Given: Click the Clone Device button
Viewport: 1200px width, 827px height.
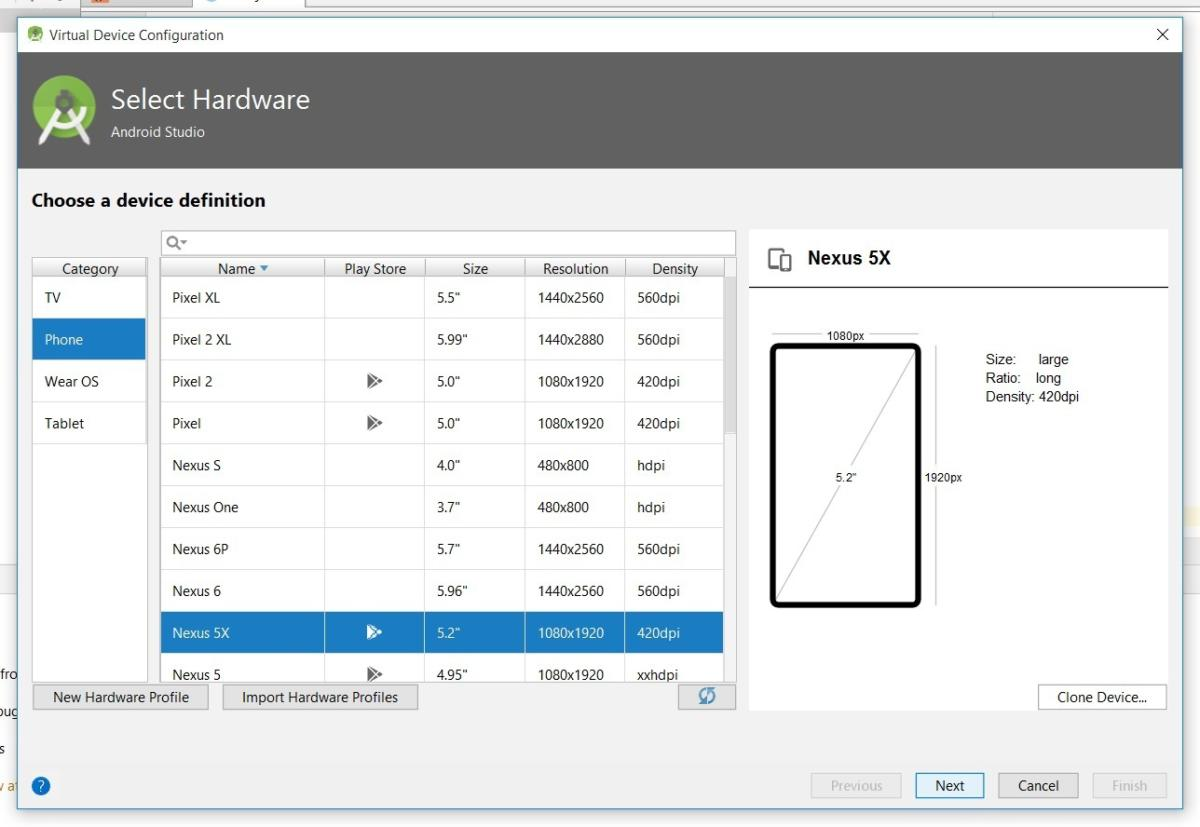Looking at the screenshot, I should (x=1102, y=697).
